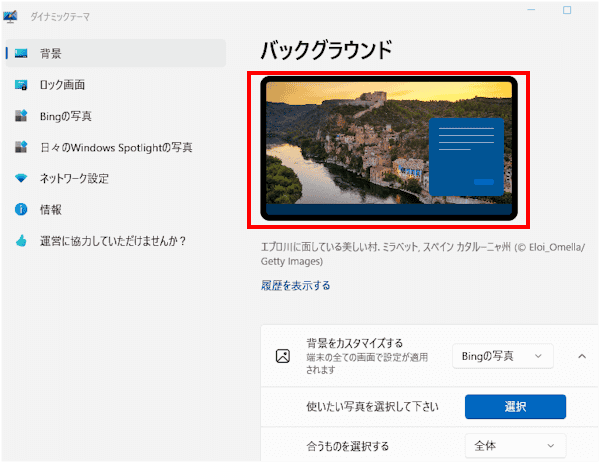Switch to the ロック画面 section

(x=116, y=85)
